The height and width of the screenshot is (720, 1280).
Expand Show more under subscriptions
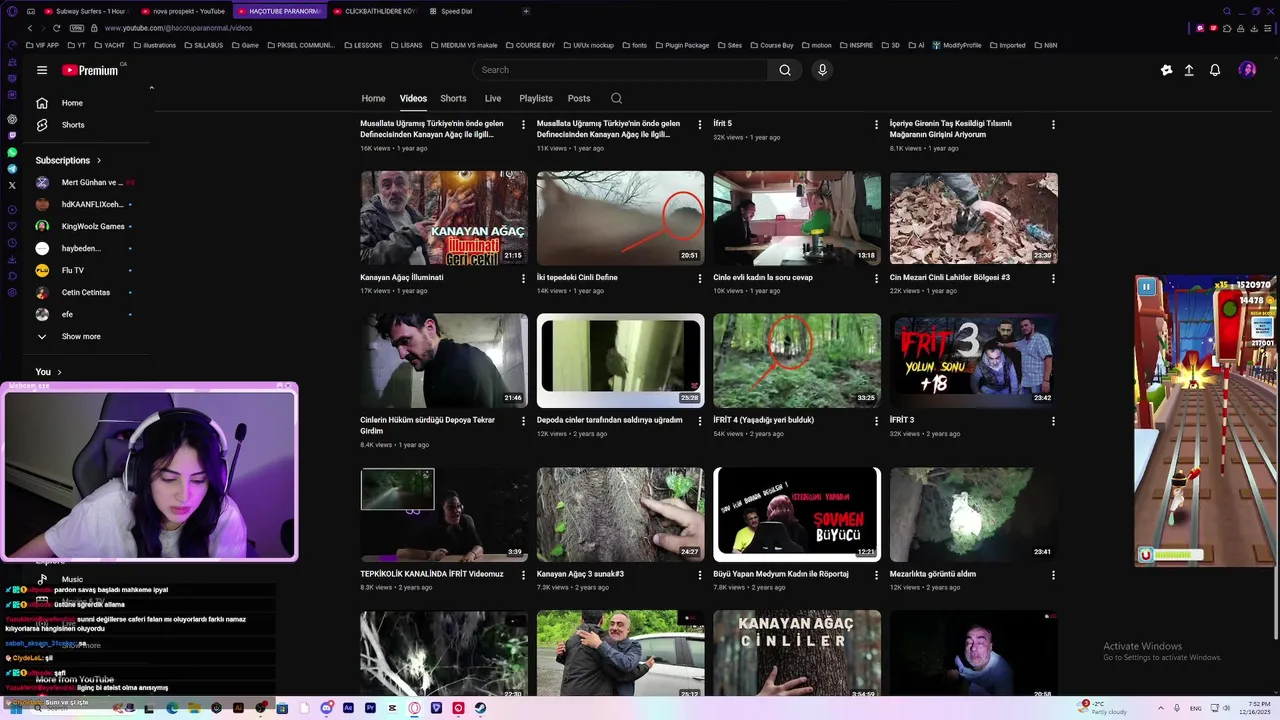click(x=81, y=336)
